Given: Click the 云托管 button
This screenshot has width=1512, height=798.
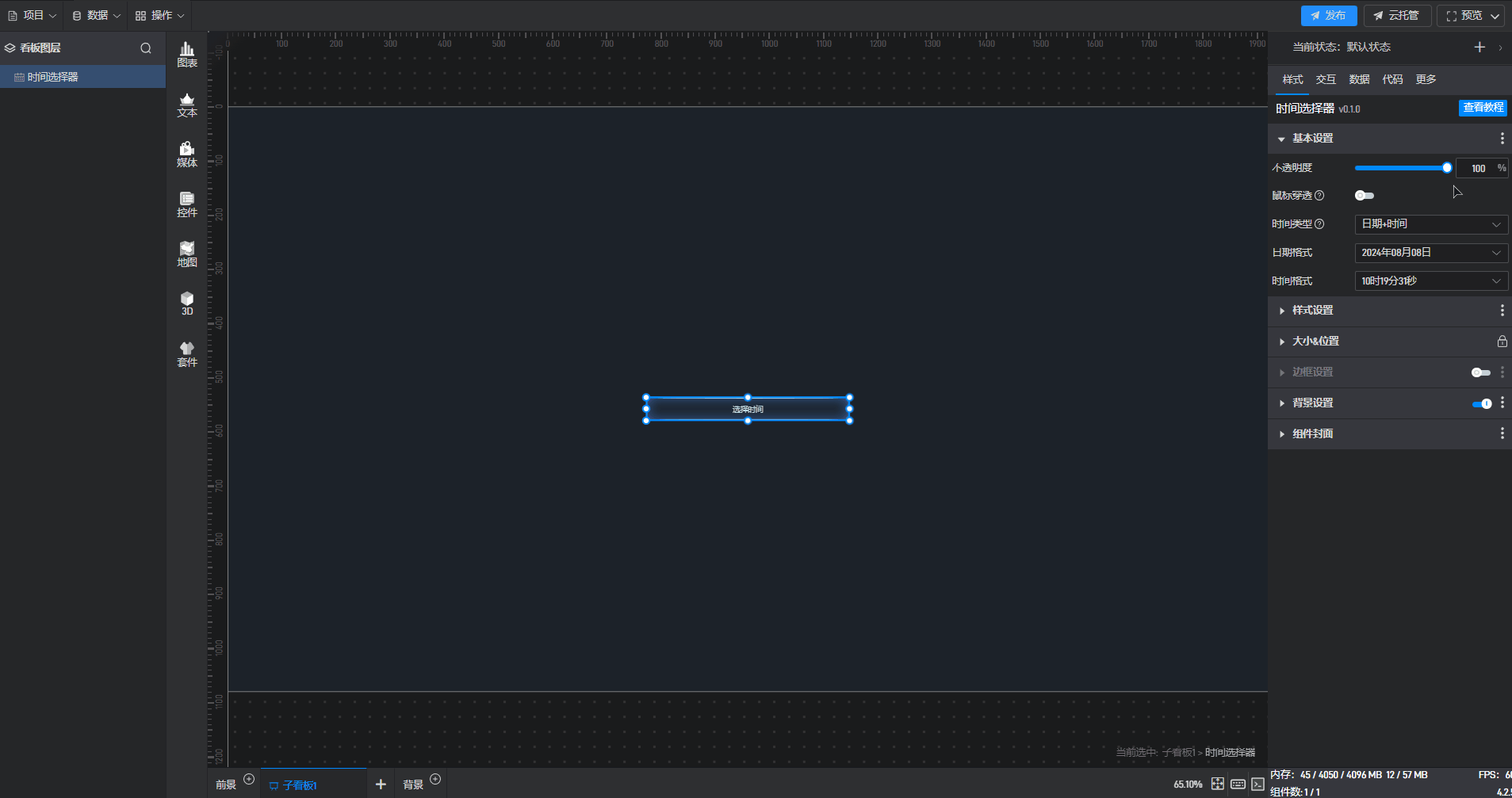Looking at the screenshot, I should click(x=1397, y=16).
